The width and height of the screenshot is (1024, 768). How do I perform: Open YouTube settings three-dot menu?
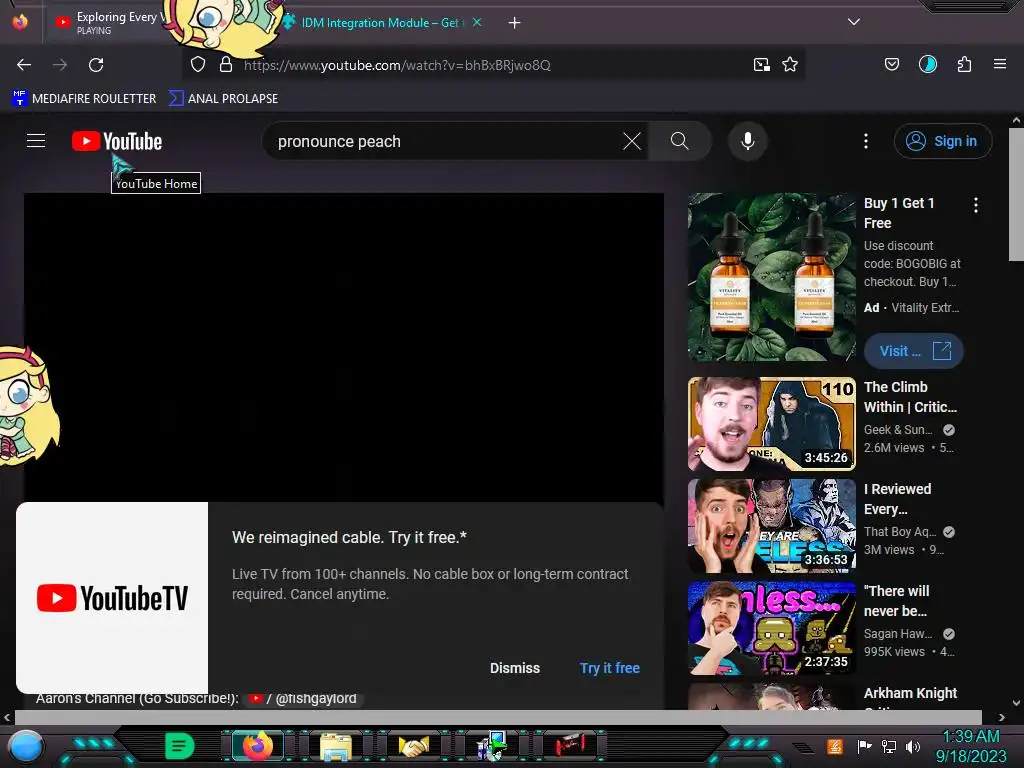coord(866,141)
